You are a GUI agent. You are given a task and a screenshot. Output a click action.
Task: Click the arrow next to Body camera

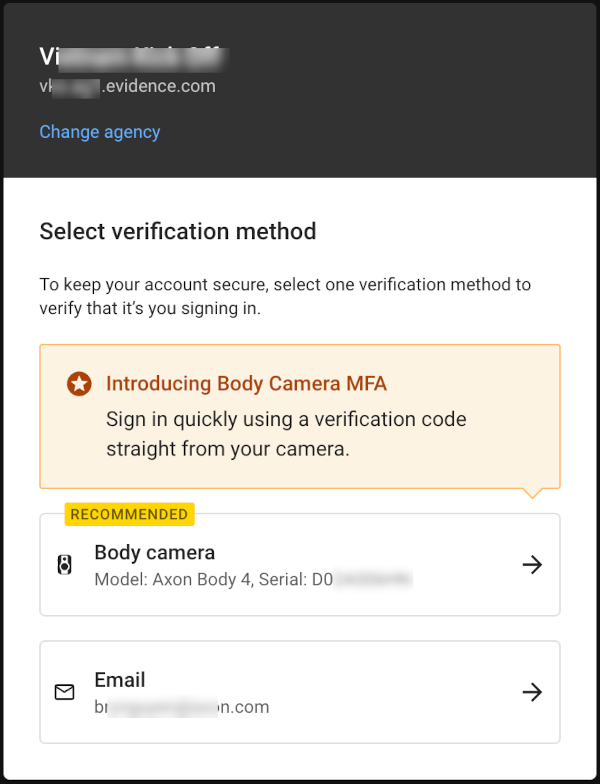point(532,565)
